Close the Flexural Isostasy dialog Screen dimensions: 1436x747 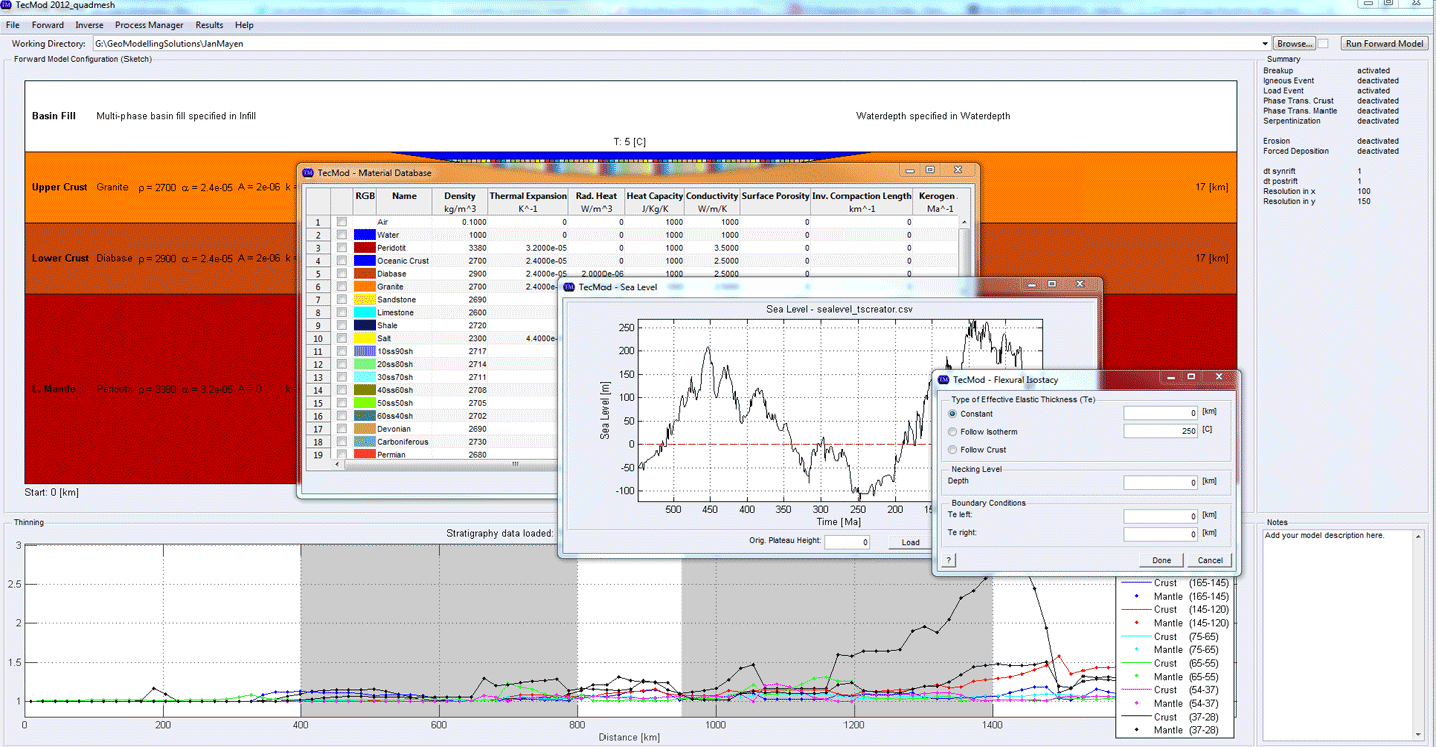click(1218, 378)
